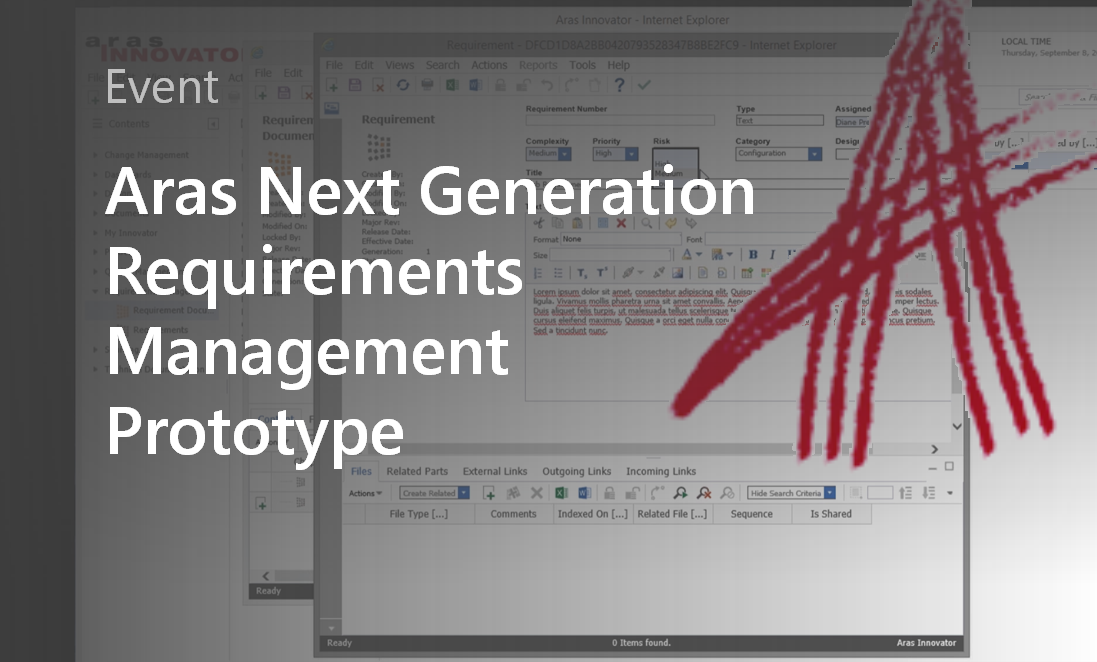Toggle the numbered list formatting

coord(537,271)
